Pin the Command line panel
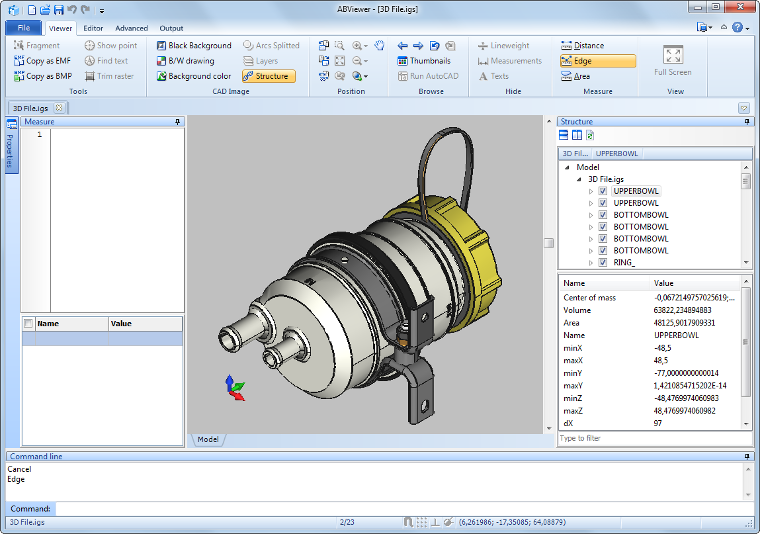Screen dimensions: 760x534 tap(747, 456)
